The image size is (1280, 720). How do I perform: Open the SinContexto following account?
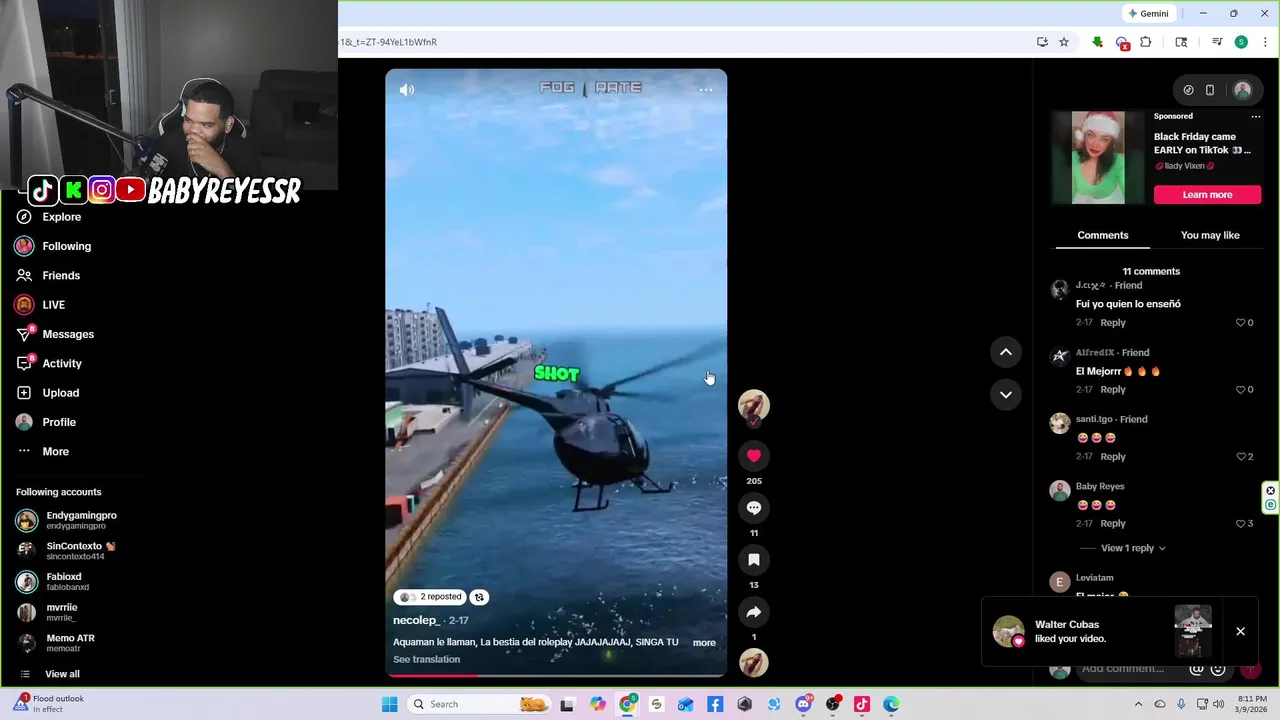[68, 551]
